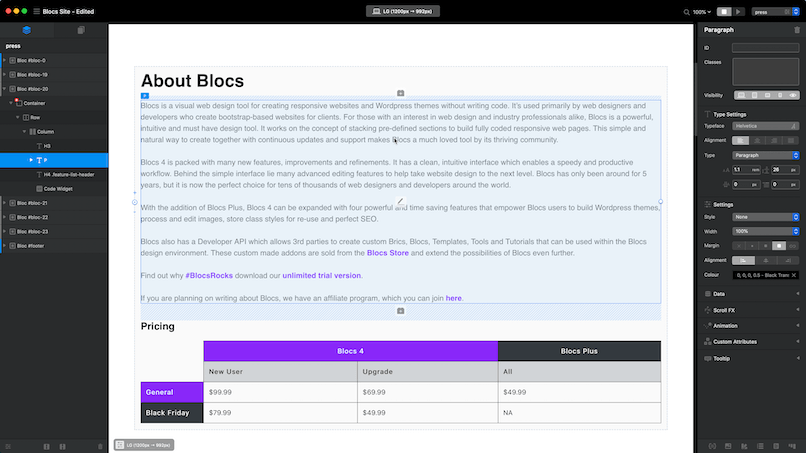
Task: Click the bottom LG breakpoint status badge
Action: [x=144, y=445]
